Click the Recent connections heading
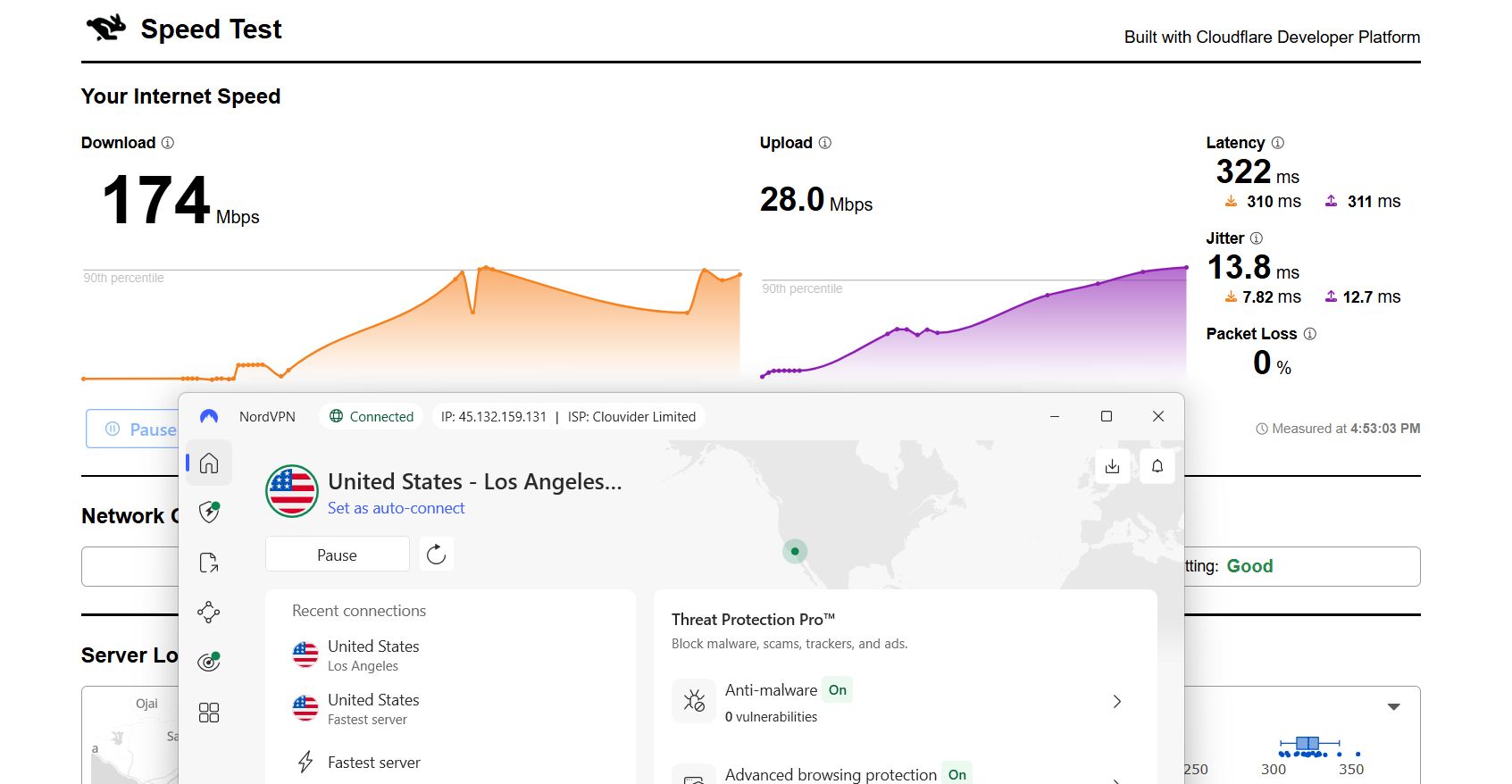The width and height of the screenshot is (1512, 784). point(359,611)
